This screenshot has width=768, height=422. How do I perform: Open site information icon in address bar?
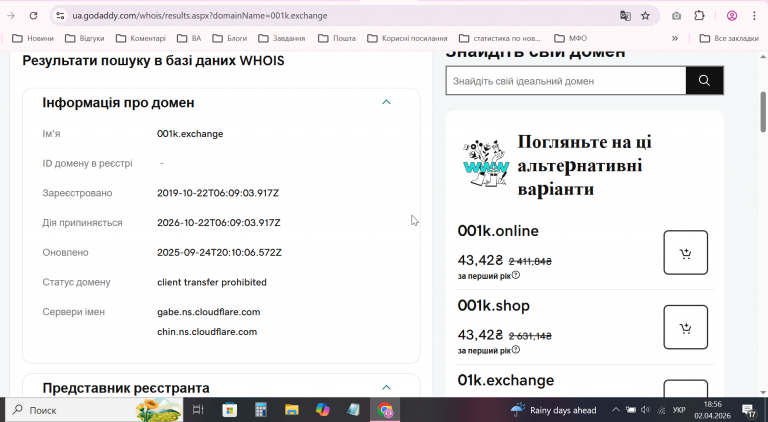[x=60, y=16]
